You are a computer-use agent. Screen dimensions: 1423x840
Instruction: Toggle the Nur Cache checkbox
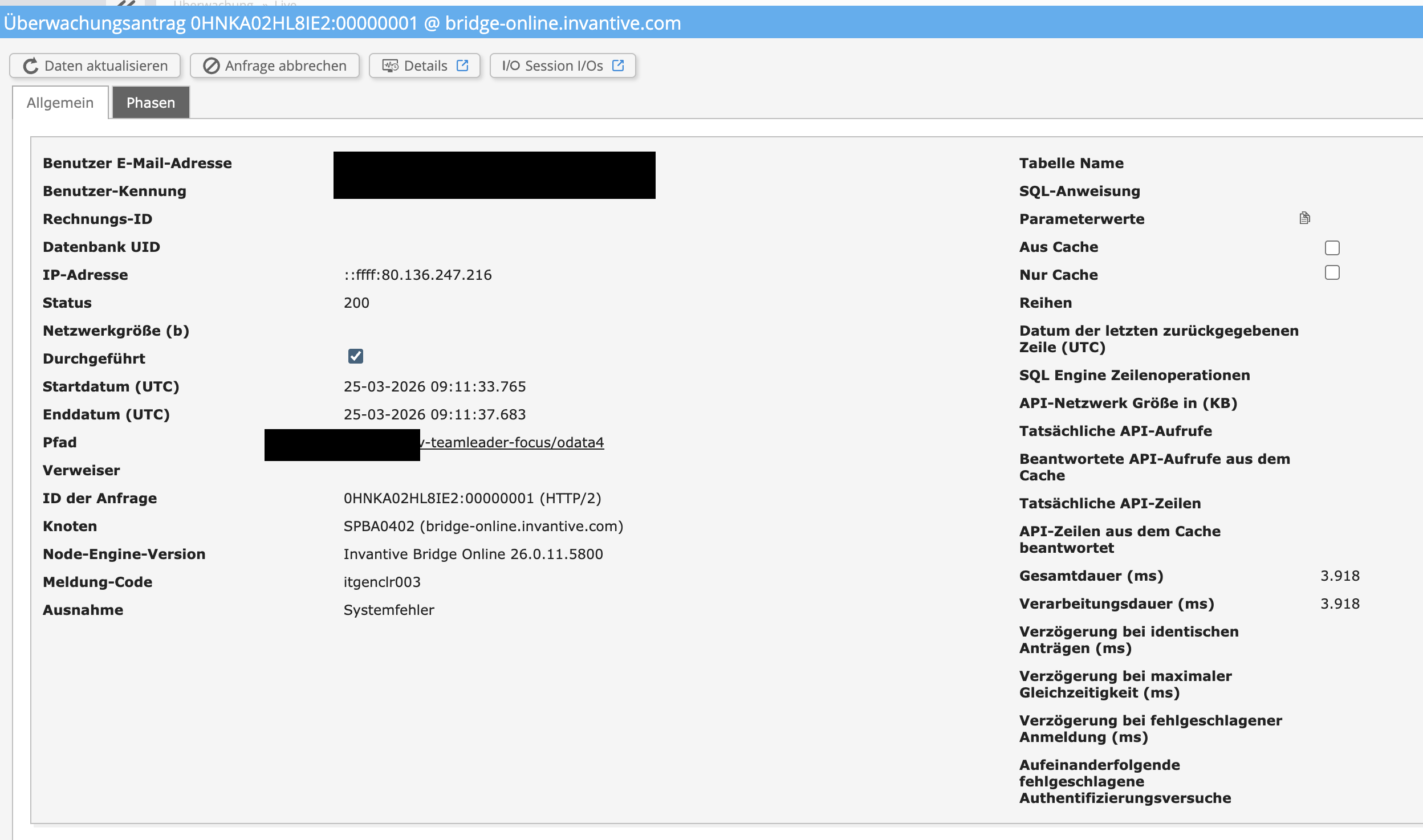(1332, 273)
